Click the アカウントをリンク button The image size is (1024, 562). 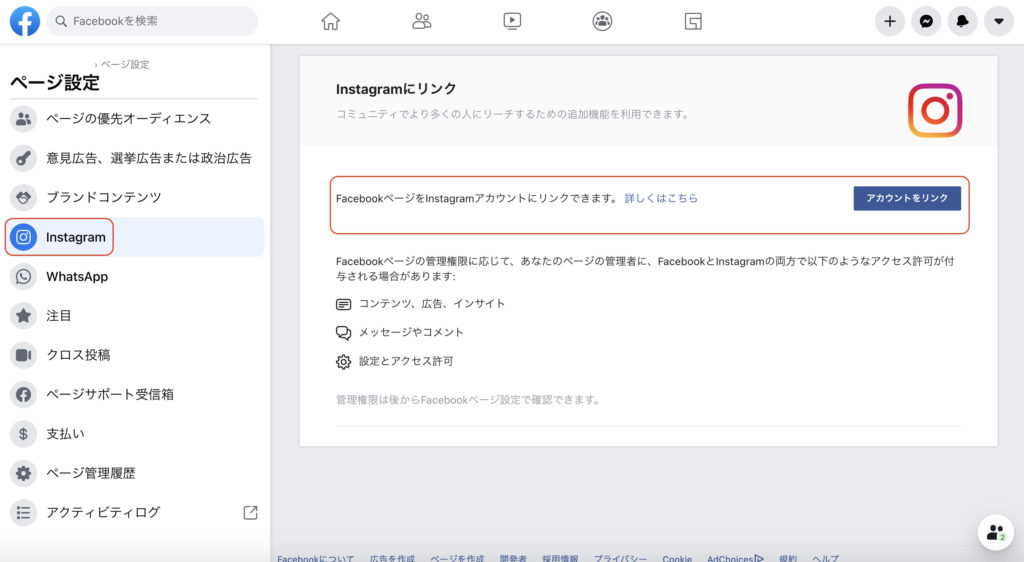(907, 198)
